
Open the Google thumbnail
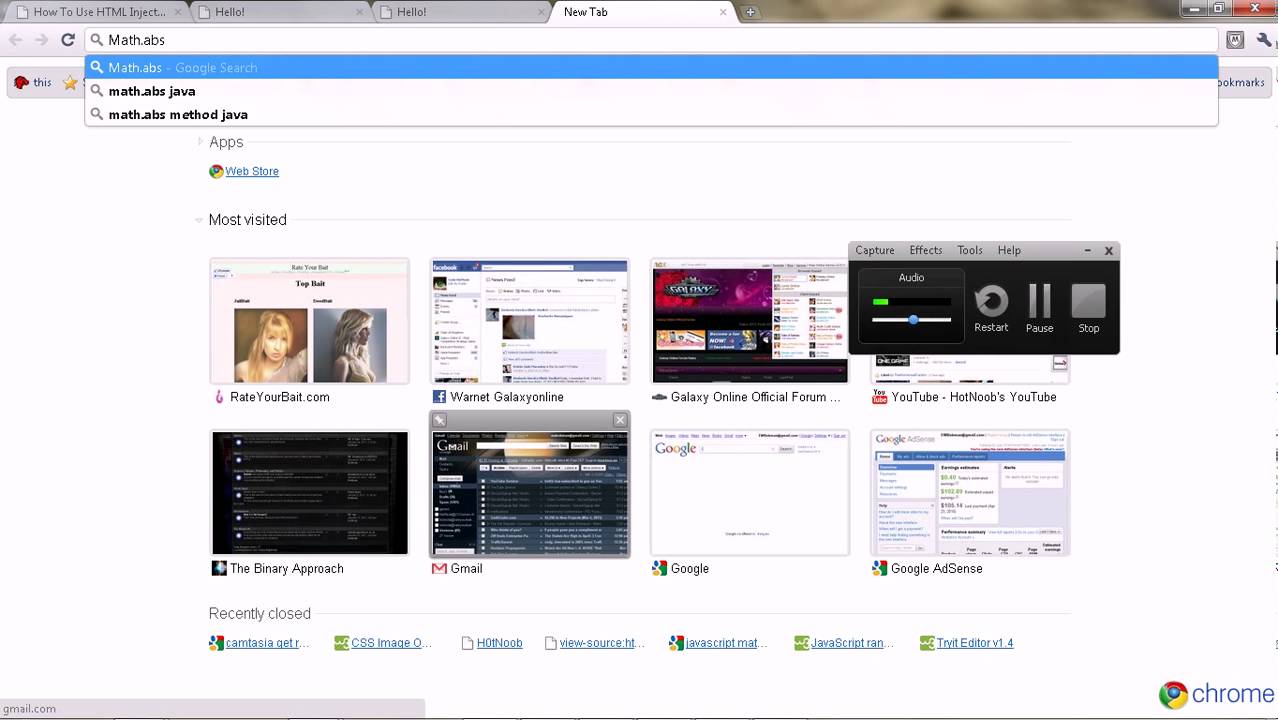(750, 492)
